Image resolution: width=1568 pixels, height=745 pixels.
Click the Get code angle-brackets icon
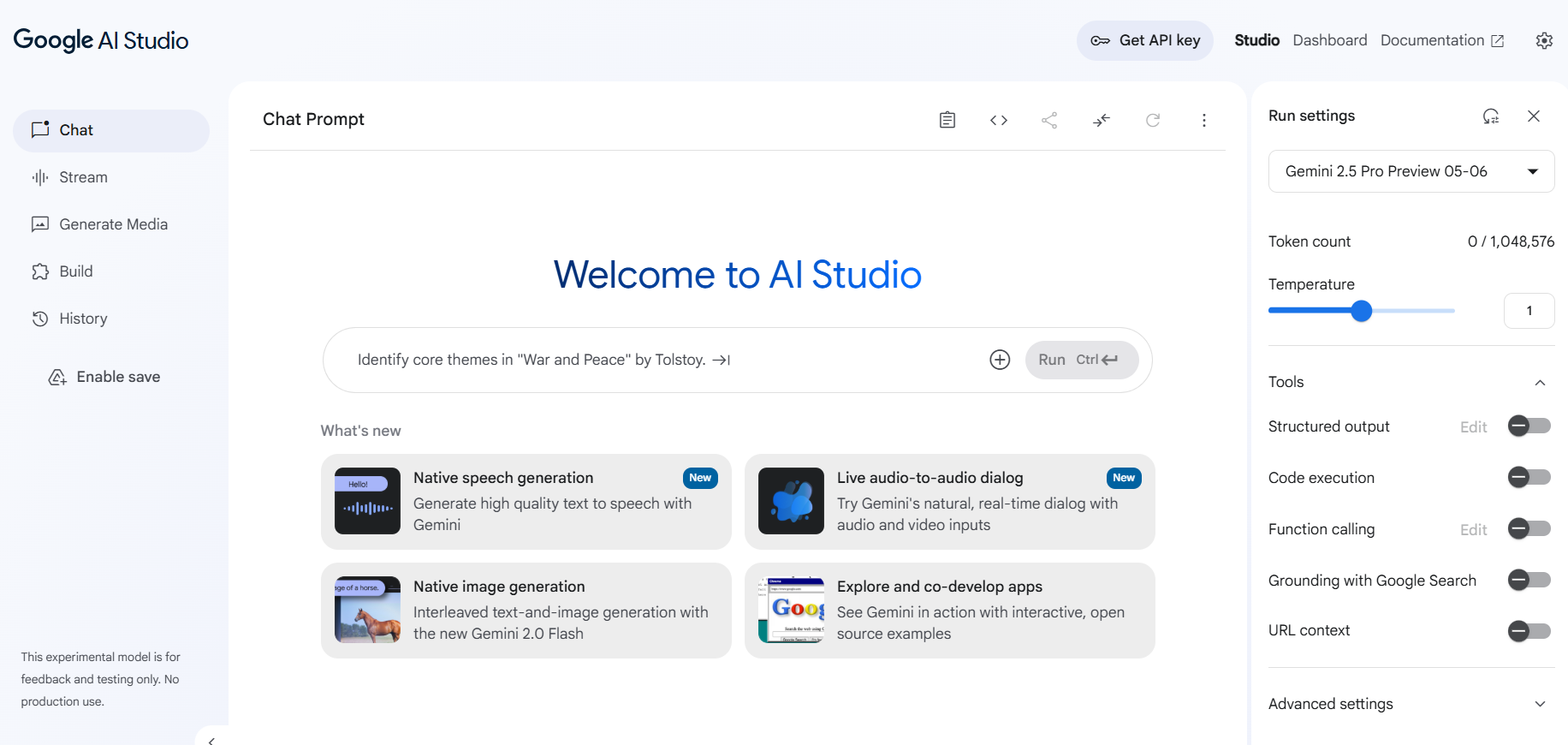click(x=998, y=120)
